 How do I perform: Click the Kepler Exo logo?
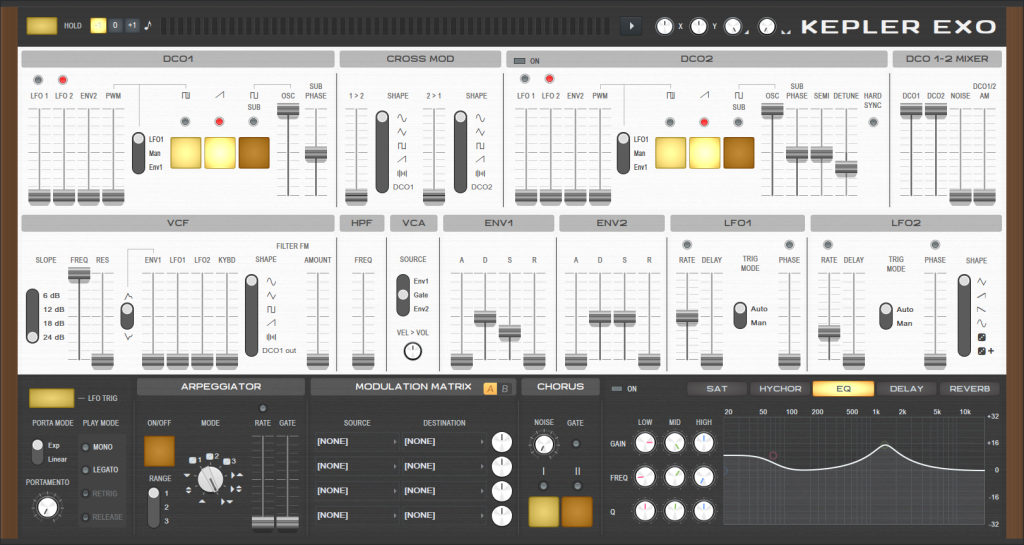pyautogui.click(x=899, y=27)
